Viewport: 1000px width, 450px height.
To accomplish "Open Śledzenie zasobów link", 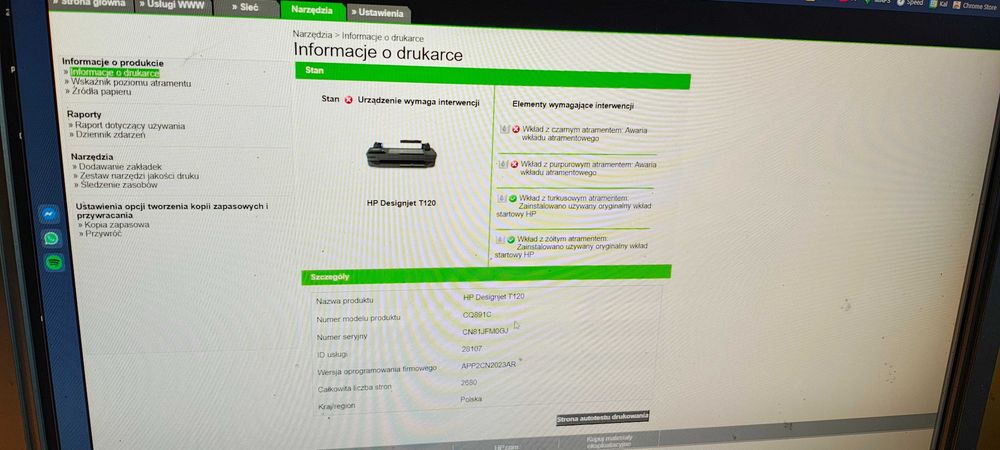I will point(119,185).
